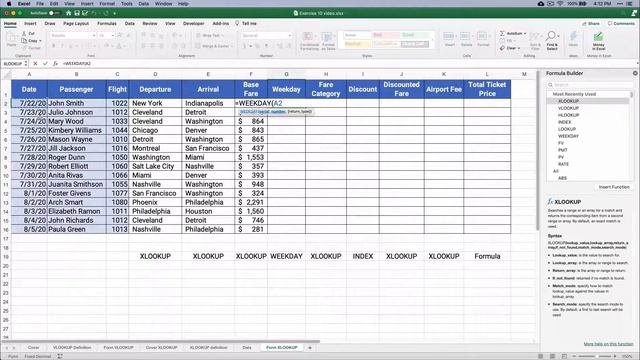Click the Weekday column header cell
The image size is (640, 360).
click(x=286, y=89)
